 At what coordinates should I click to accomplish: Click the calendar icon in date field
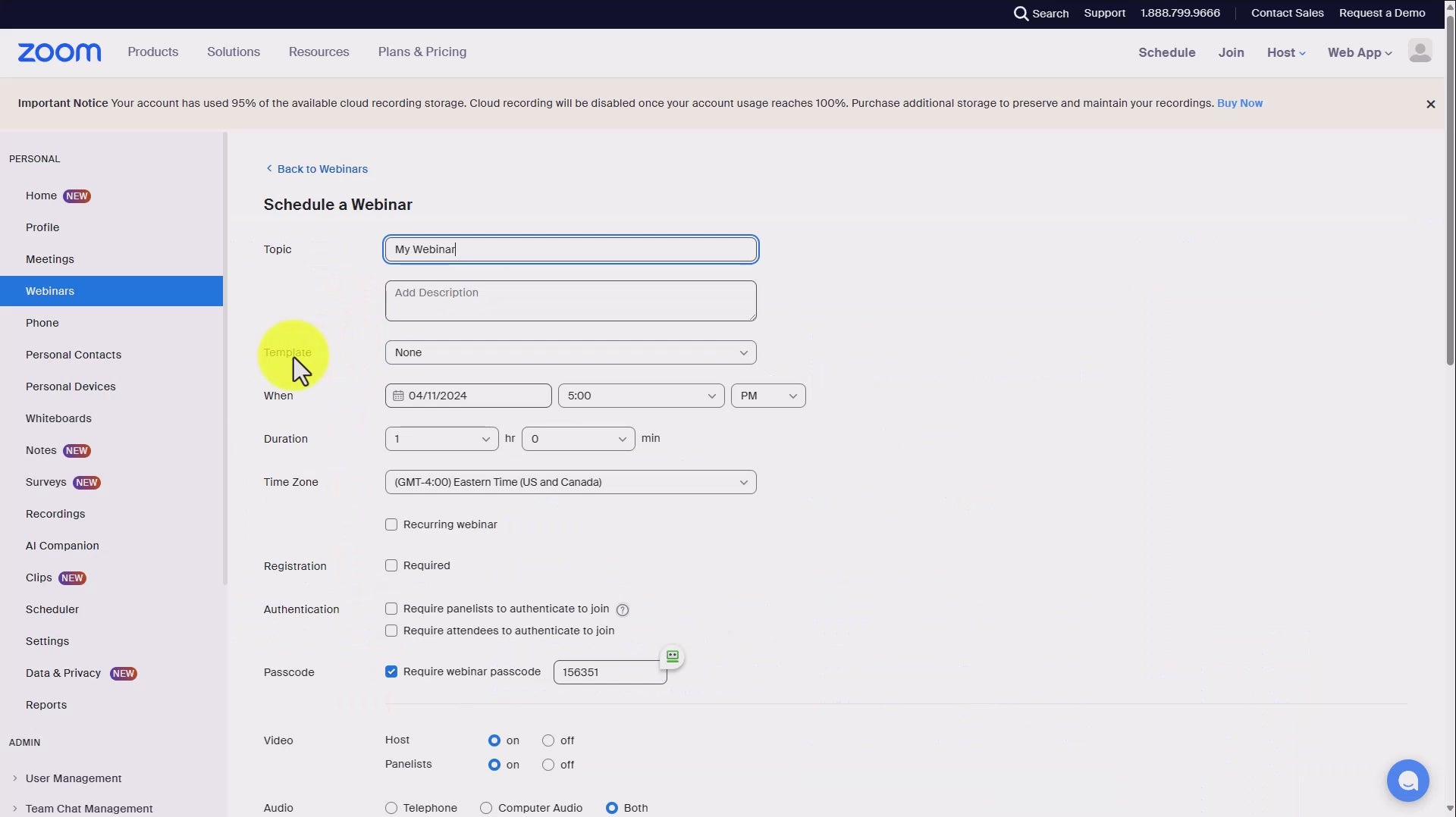pyautogui.click(x=398, y=396)
